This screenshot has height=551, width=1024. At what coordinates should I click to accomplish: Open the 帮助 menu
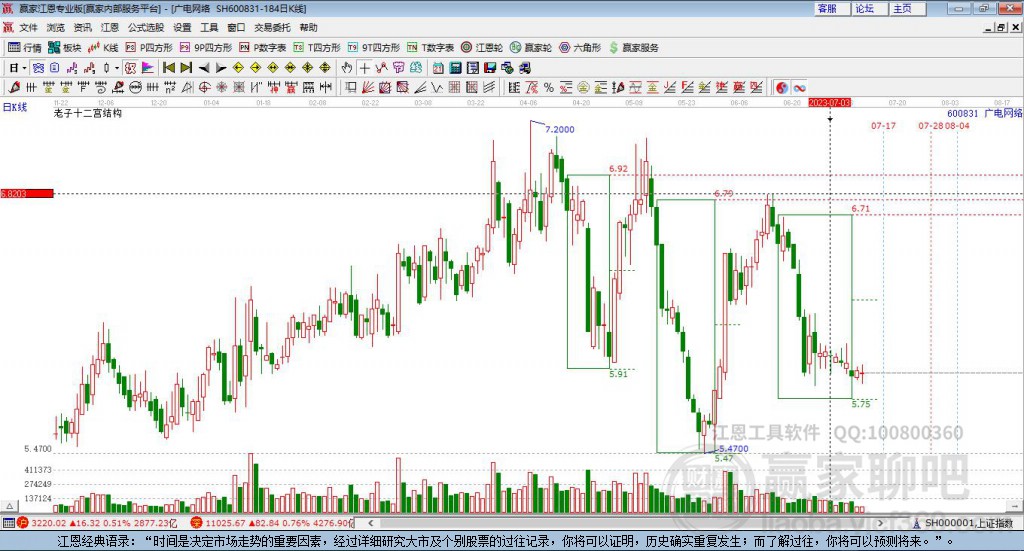(x=308, y=27)
